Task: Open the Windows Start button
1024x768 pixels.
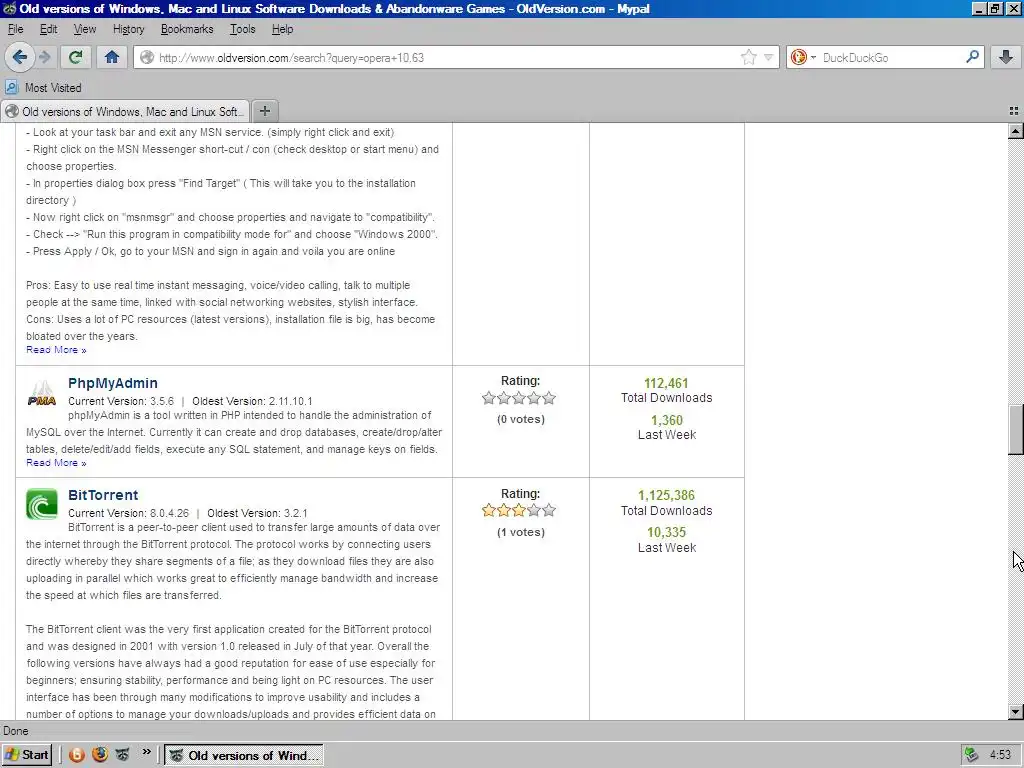Action: [x=27, y=755]
